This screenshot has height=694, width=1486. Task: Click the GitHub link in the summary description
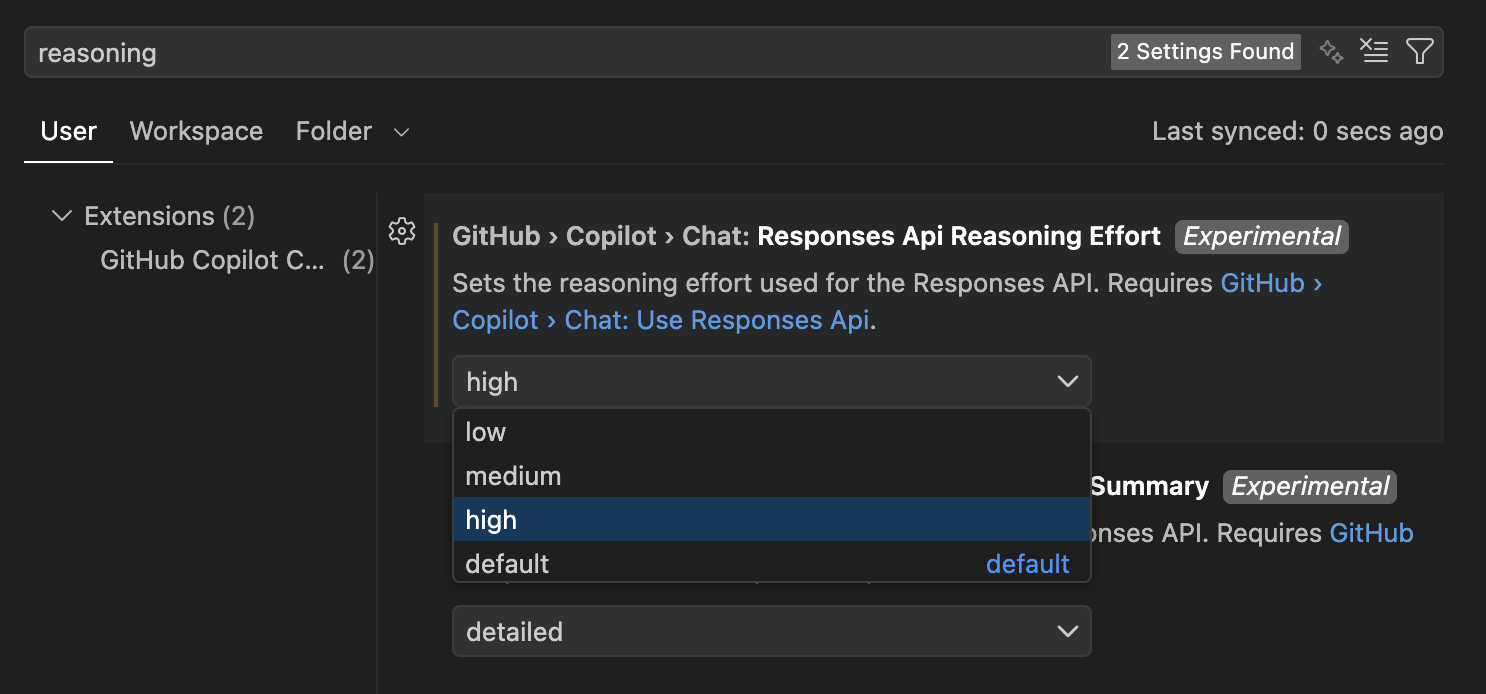pyautogui.click(x=1371, y=532)
